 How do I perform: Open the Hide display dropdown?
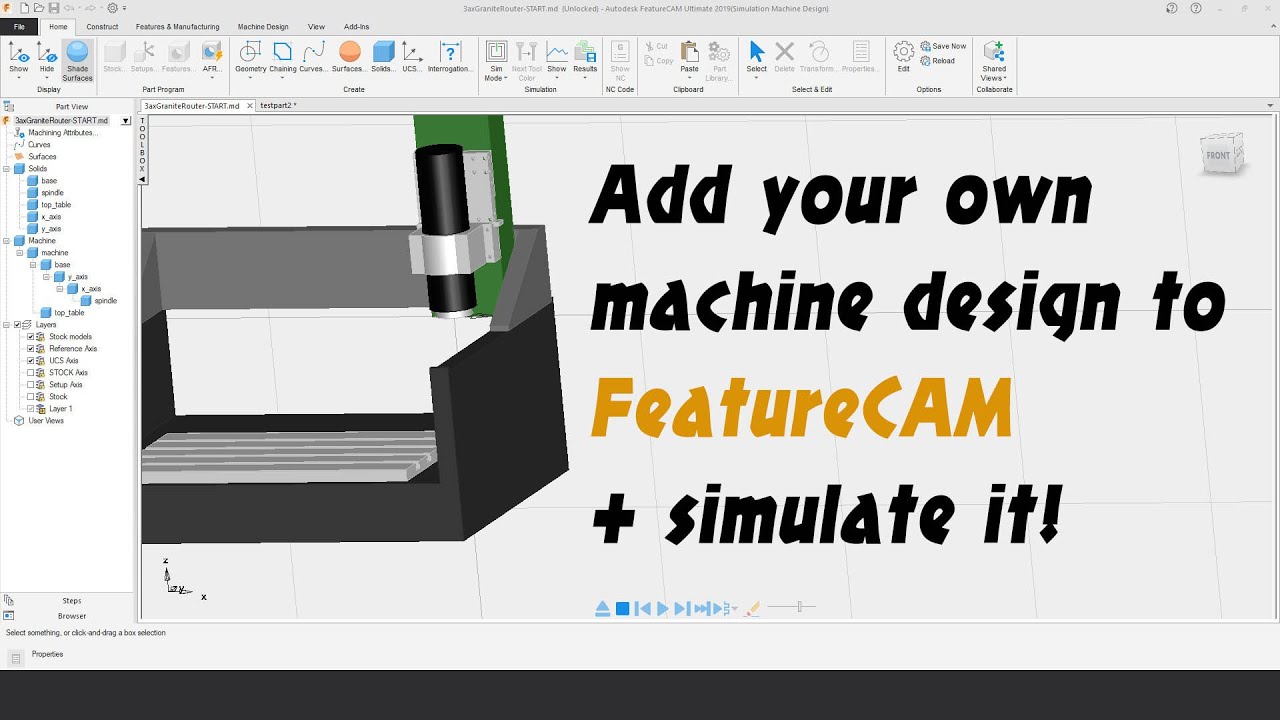(x=47, y=78)
